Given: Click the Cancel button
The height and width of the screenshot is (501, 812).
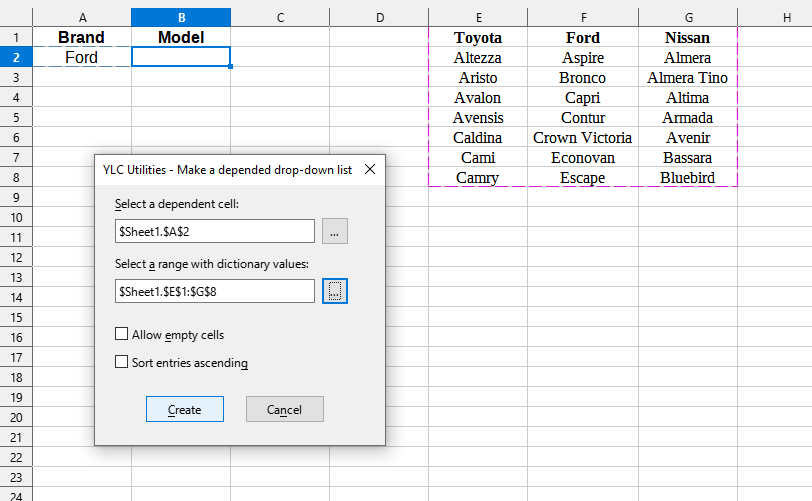Looking at the screenshot, I should (x=285, y=409).
